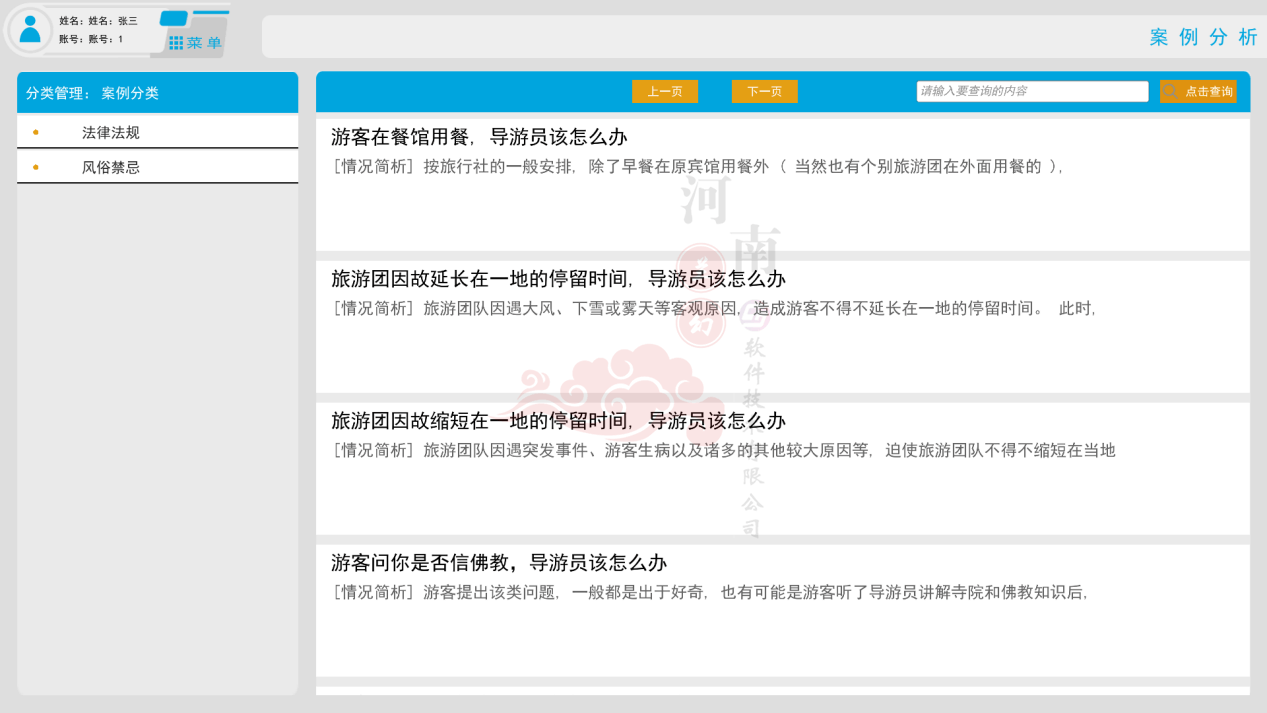
Task: Click the 下一页 button
Action: (764, 91)
